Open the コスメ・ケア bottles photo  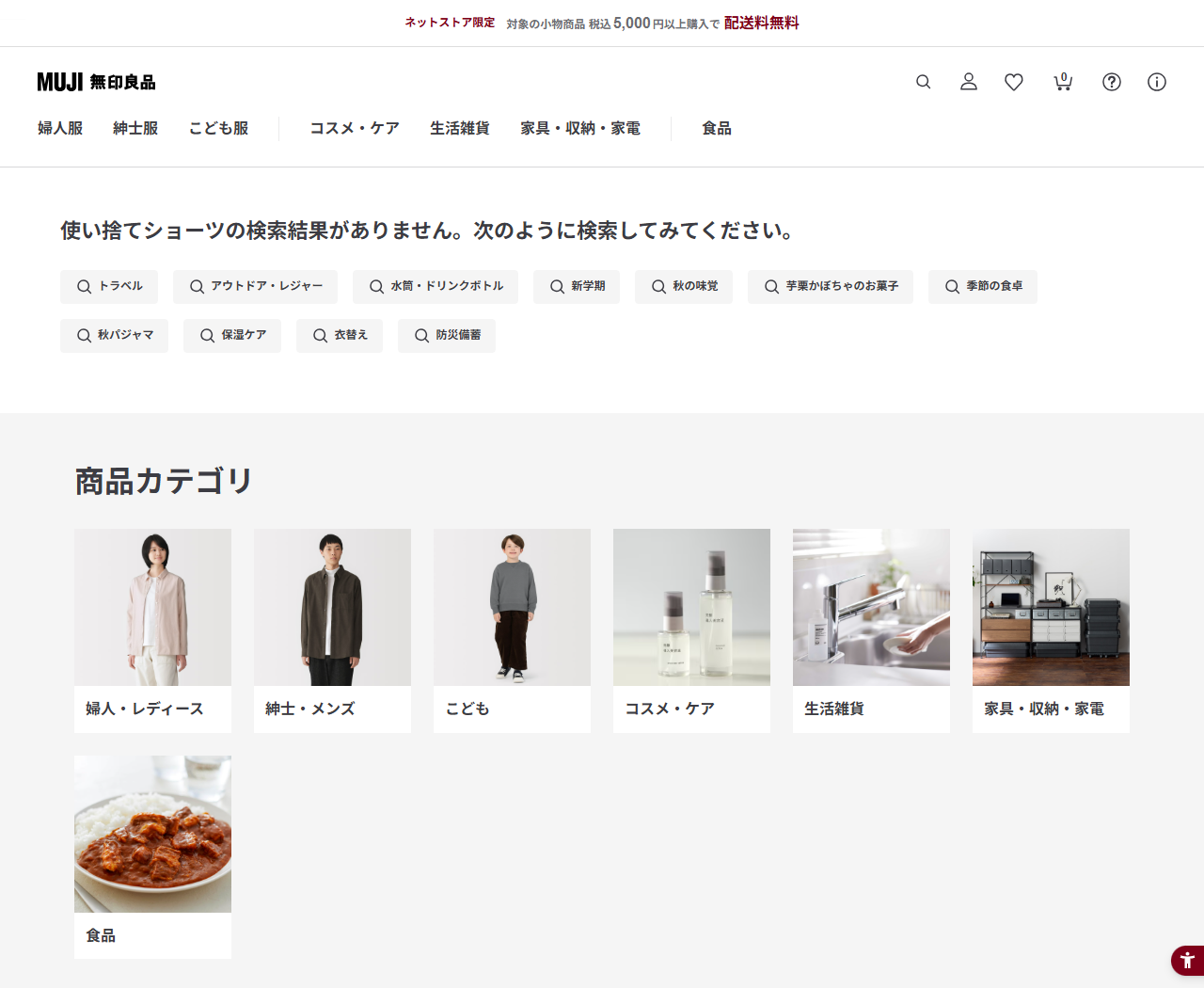tap(691, 607)
